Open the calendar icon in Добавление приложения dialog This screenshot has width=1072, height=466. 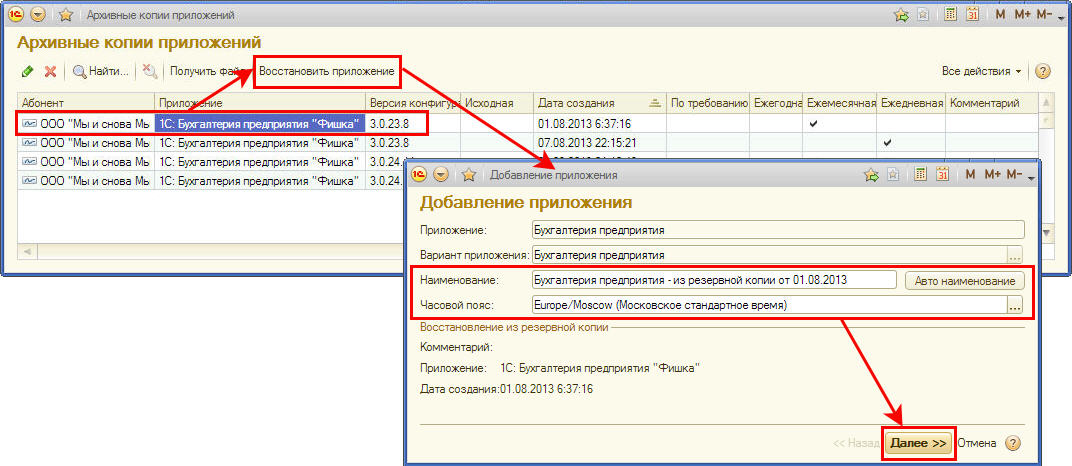(942, 174)
